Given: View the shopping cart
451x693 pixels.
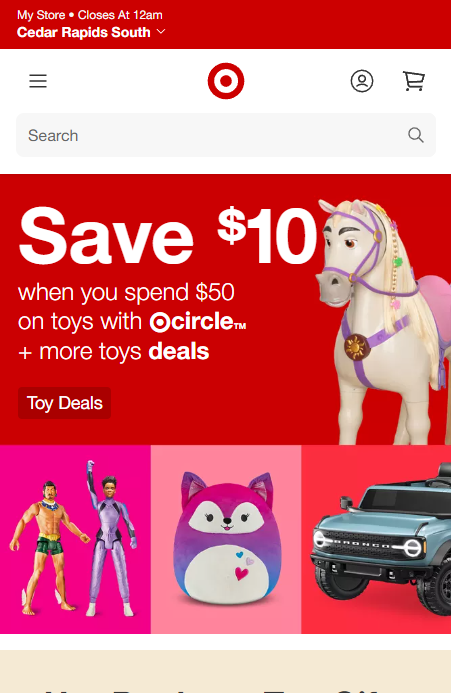Looking at the screenshot, I should [414, 81].
